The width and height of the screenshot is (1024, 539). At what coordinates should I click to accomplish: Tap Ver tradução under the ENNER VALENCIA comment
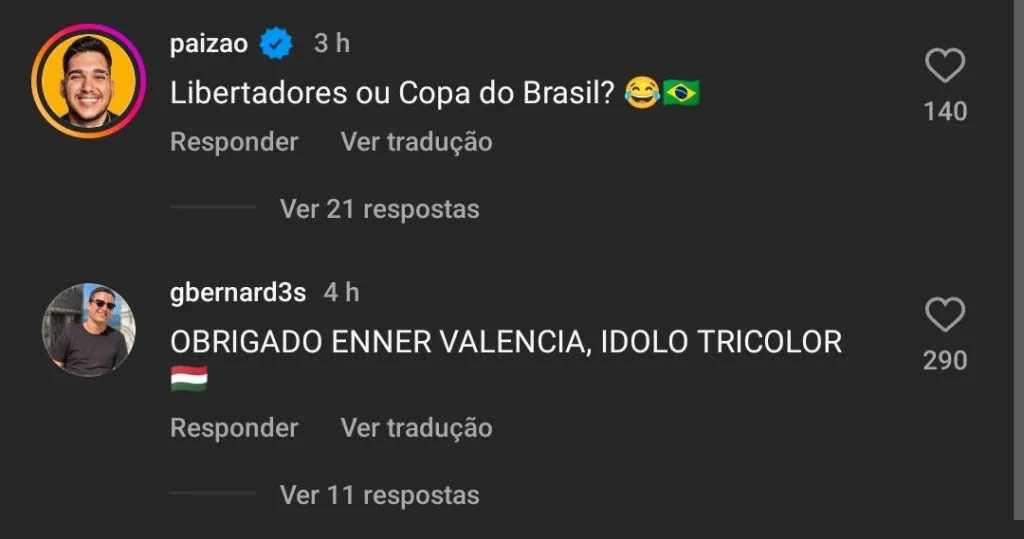click(x=416, y=428)
